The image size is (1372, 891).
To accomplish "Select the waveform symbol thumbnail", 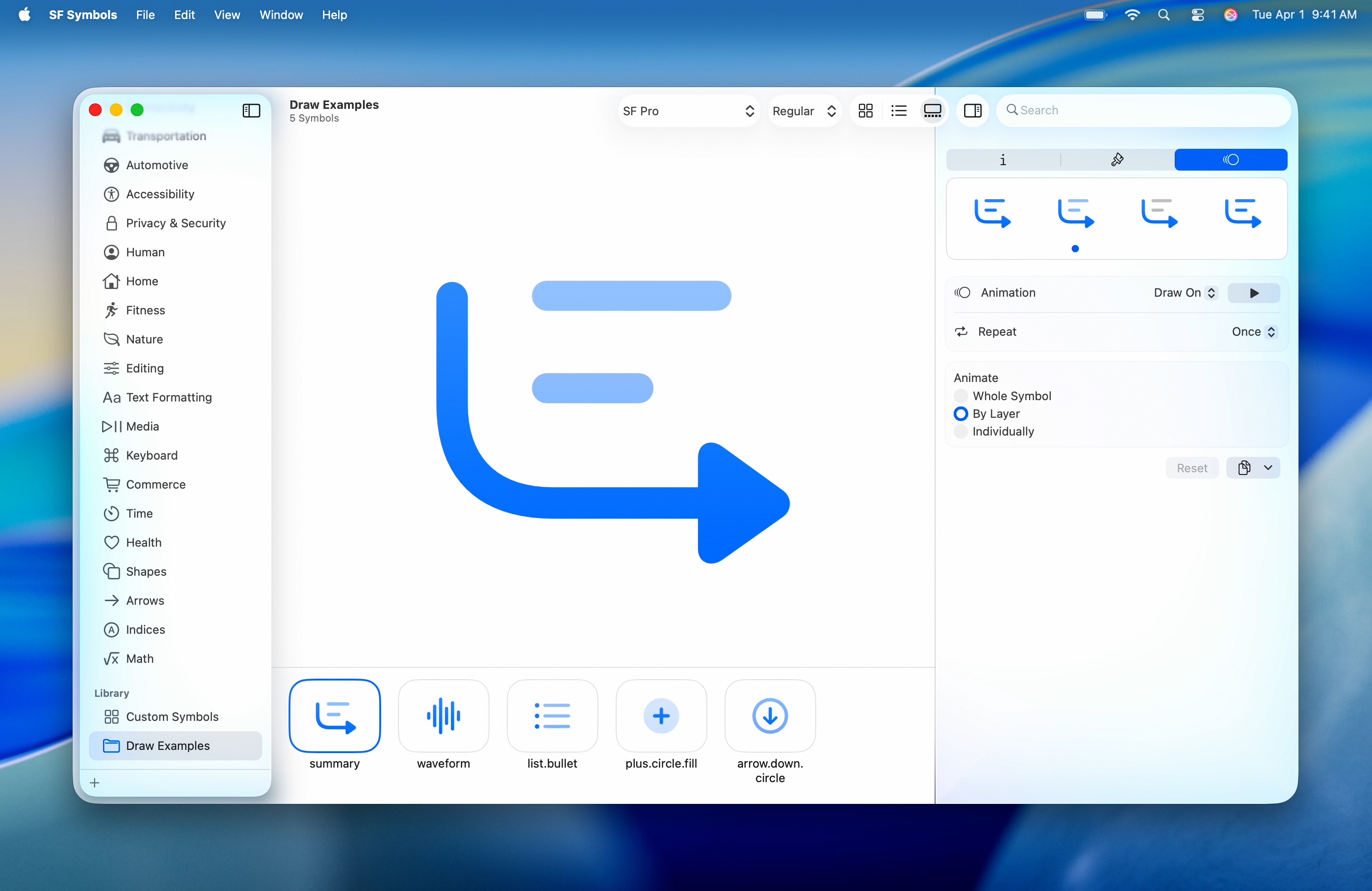I will (x=443, y=716).
